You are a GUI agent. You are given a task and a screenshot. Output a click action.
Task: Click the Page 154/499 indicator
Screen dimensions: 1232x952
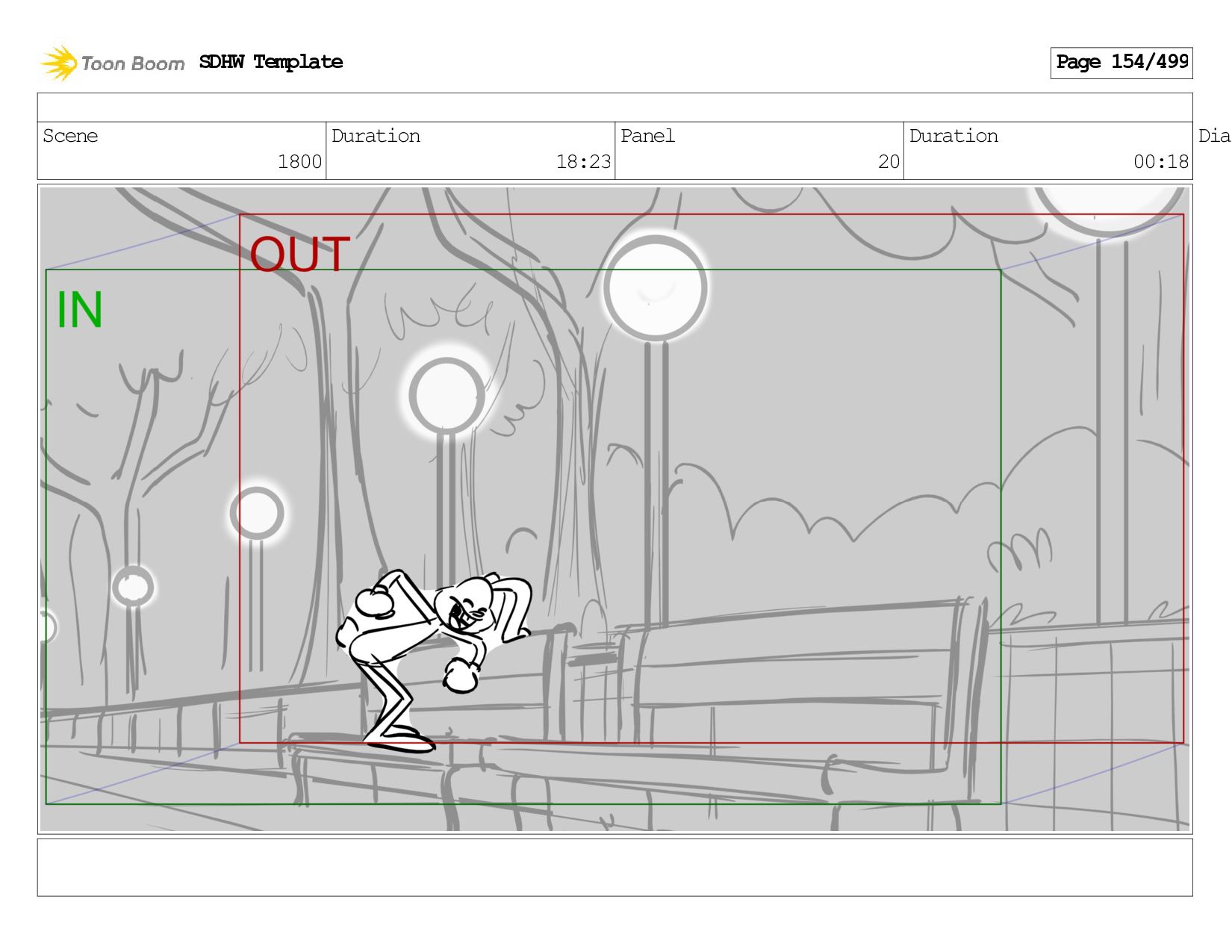pos(1121,63)
